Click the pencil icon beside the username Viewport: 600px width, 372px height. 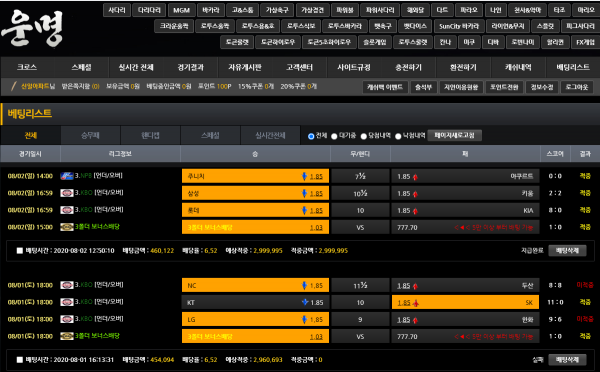tap(14, 86)
